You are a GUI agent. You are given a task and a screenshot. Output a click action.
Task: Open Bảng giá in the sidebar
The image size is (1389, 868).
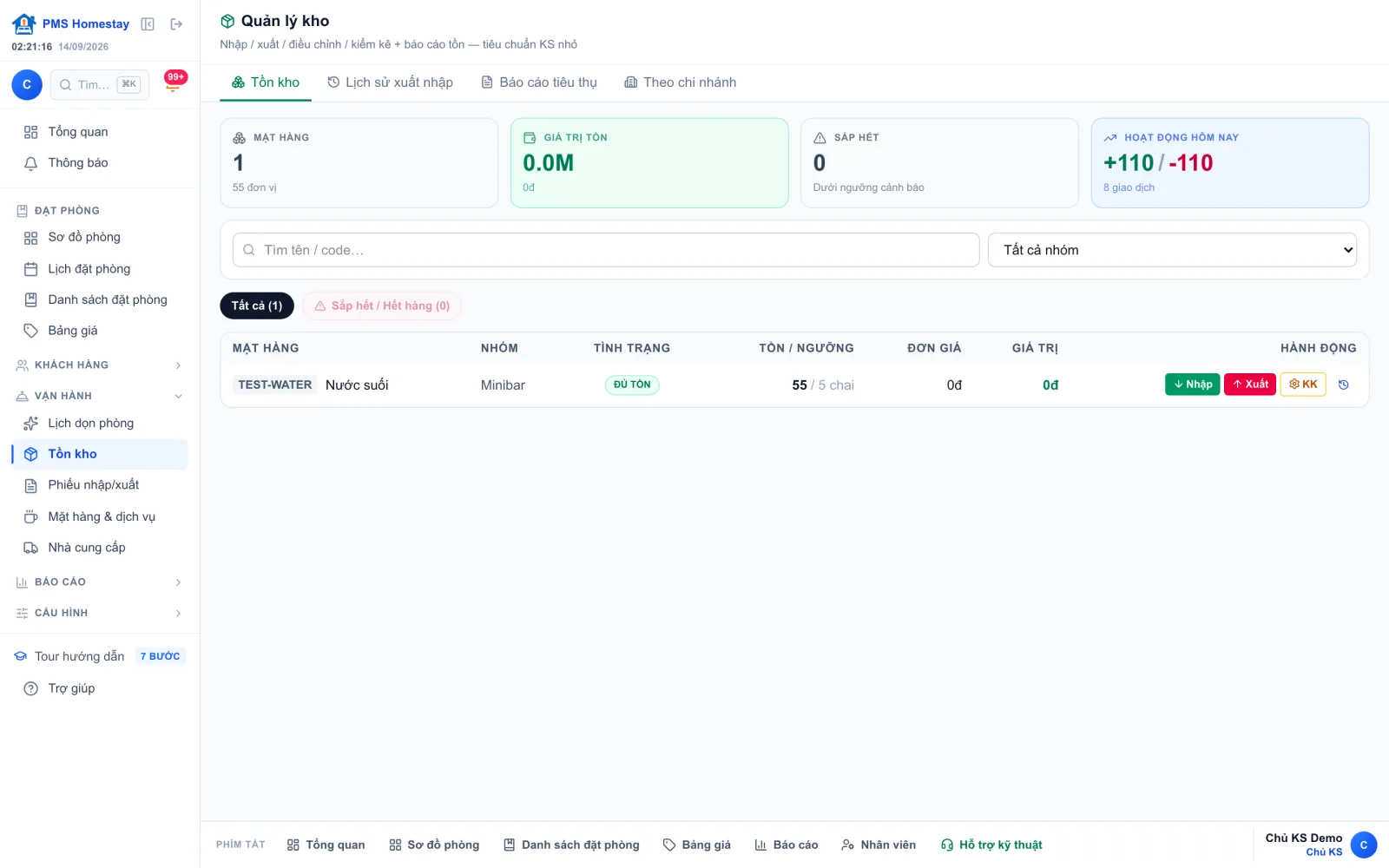click(99, 331)
